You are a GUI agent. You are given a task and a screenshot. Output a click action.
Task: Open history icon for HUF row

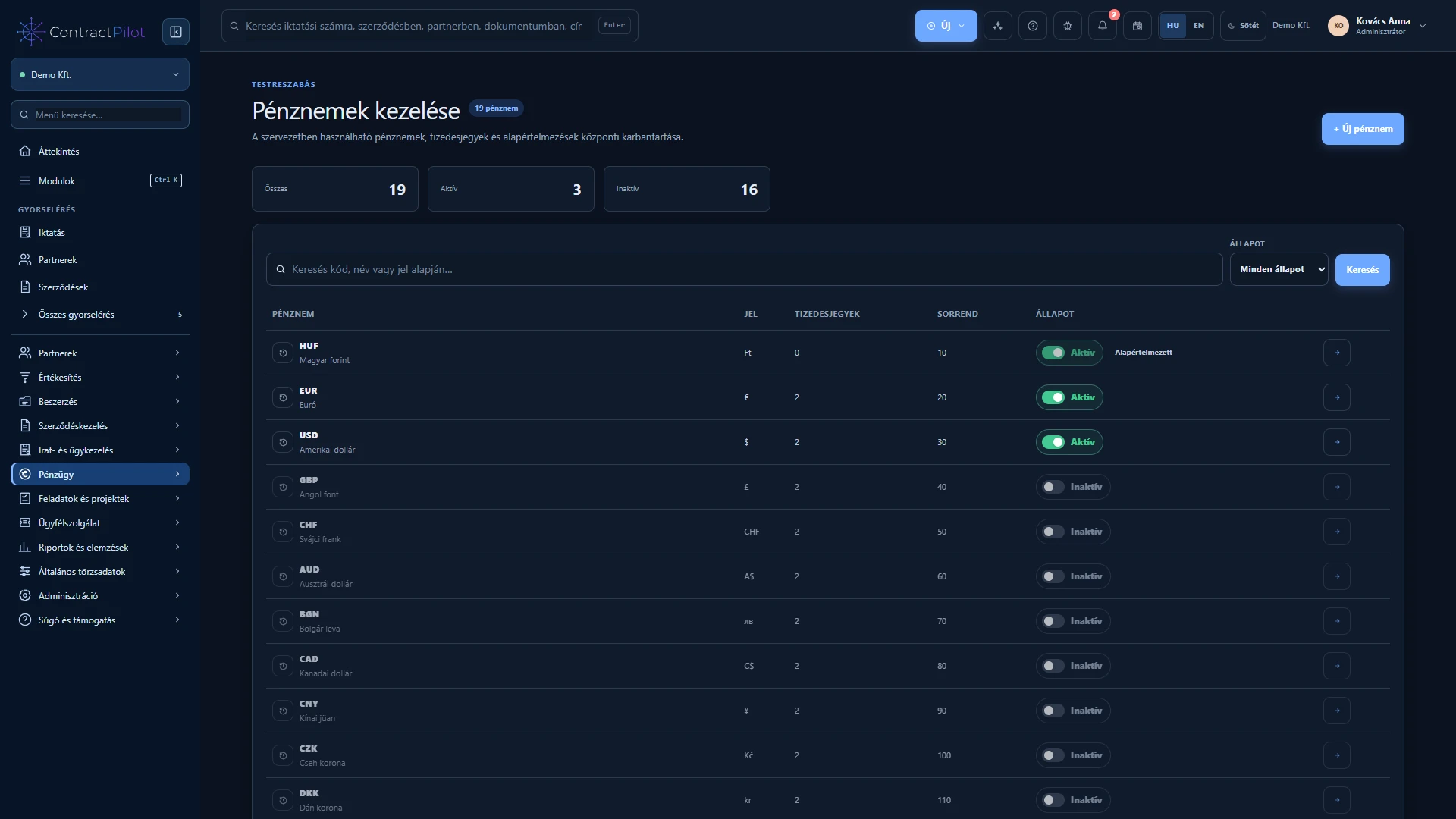[283, 353]
